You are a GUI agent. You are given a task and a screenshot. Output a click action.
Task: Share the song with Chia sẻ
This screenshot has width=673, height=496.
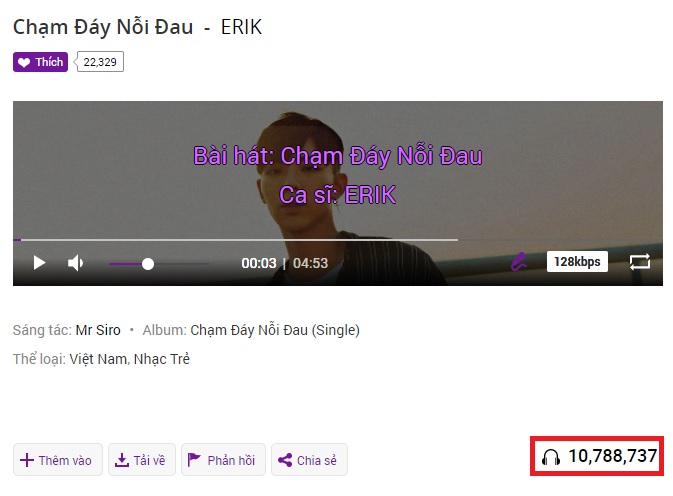click(309, 460)
